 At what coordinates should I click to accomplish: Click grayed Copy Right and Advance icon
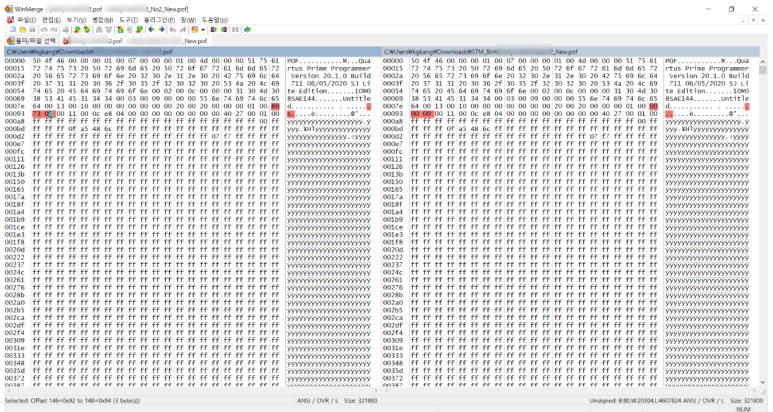[173, 30]
